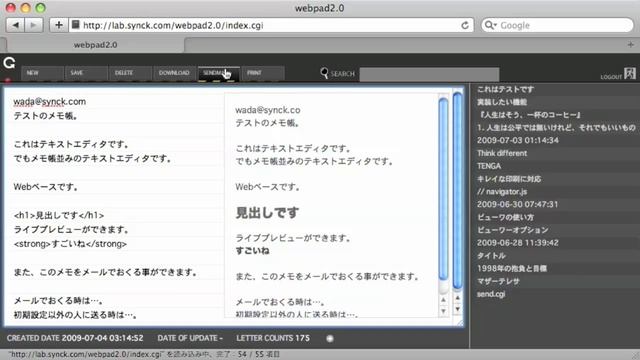Image resolution: width=640 pixels, height=360 pixels.
Task: Click the wada@synck.com line in the editor
Action: pyautogui.click(x=50, y=102)
